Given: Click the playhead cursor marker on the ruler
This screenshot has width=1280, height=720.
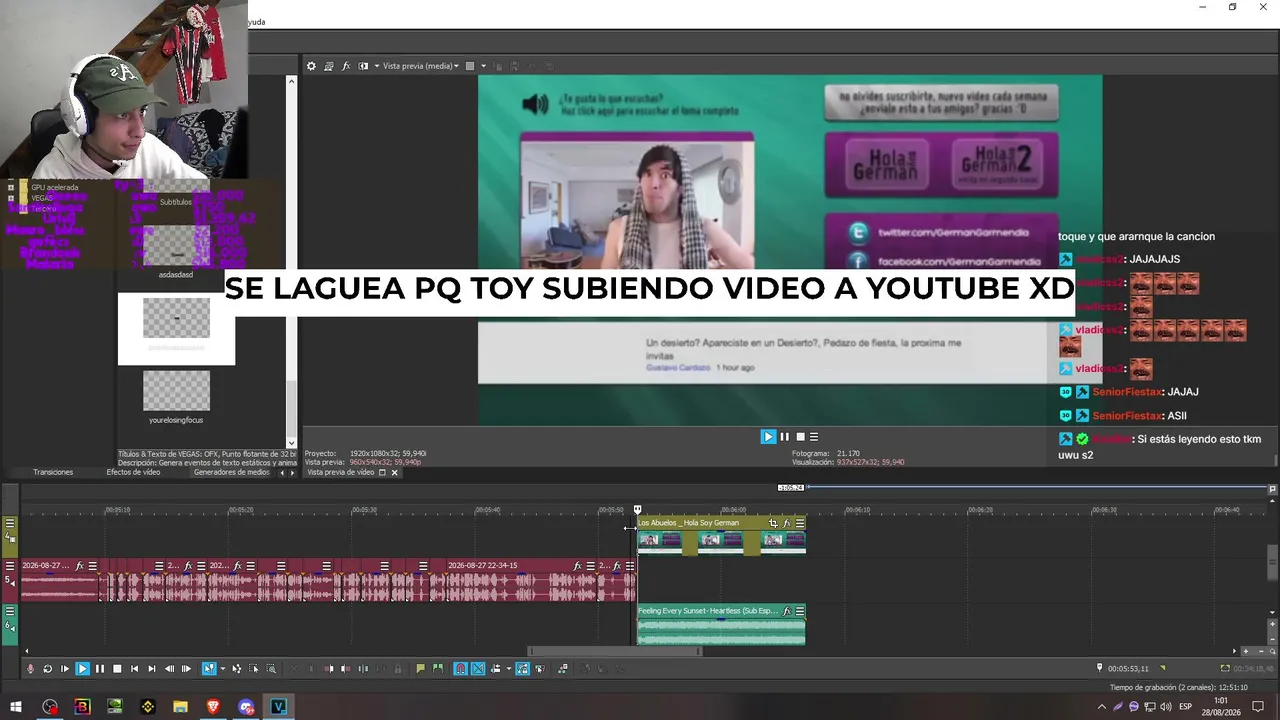Looking at the screenshot, I should coord(637,510).
